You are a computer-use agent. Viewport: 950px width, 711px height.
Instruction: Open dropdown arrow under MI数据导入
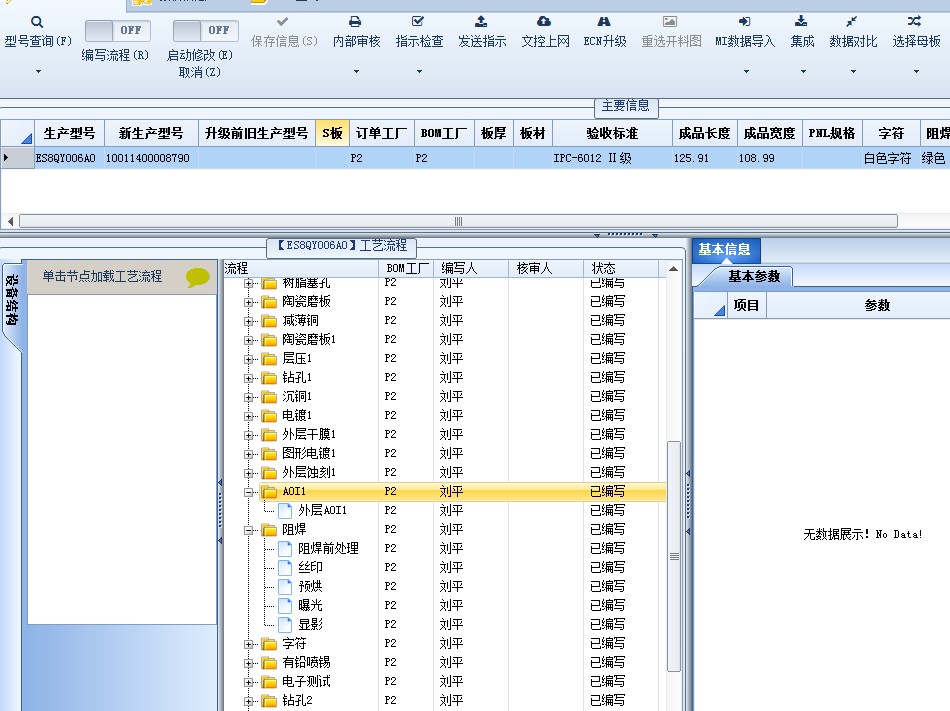tap(746, 71)
